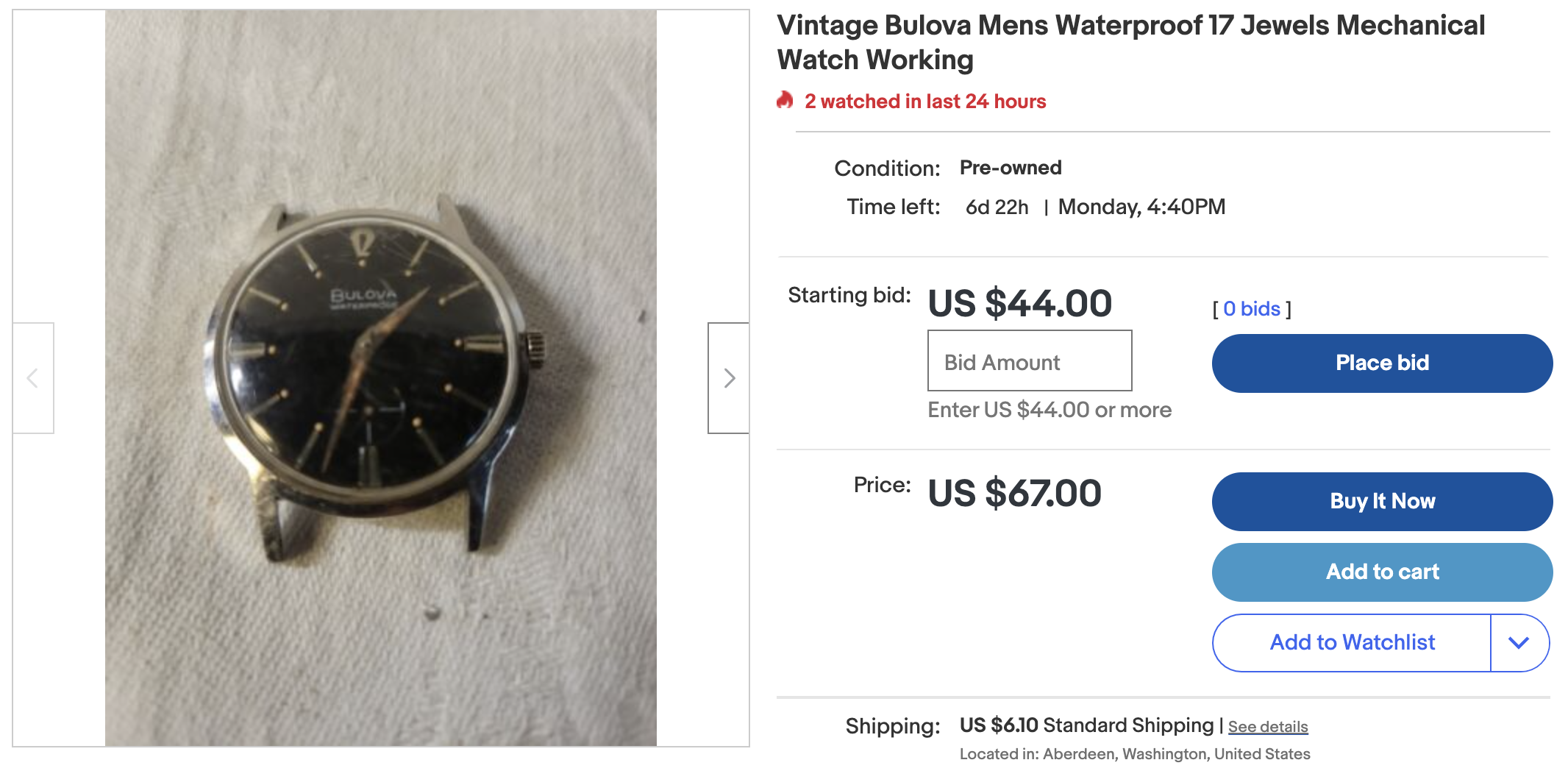Click Buy It Now
Image resolution: width=1568 pixels, height=771 pixels.
point(1382,502)
